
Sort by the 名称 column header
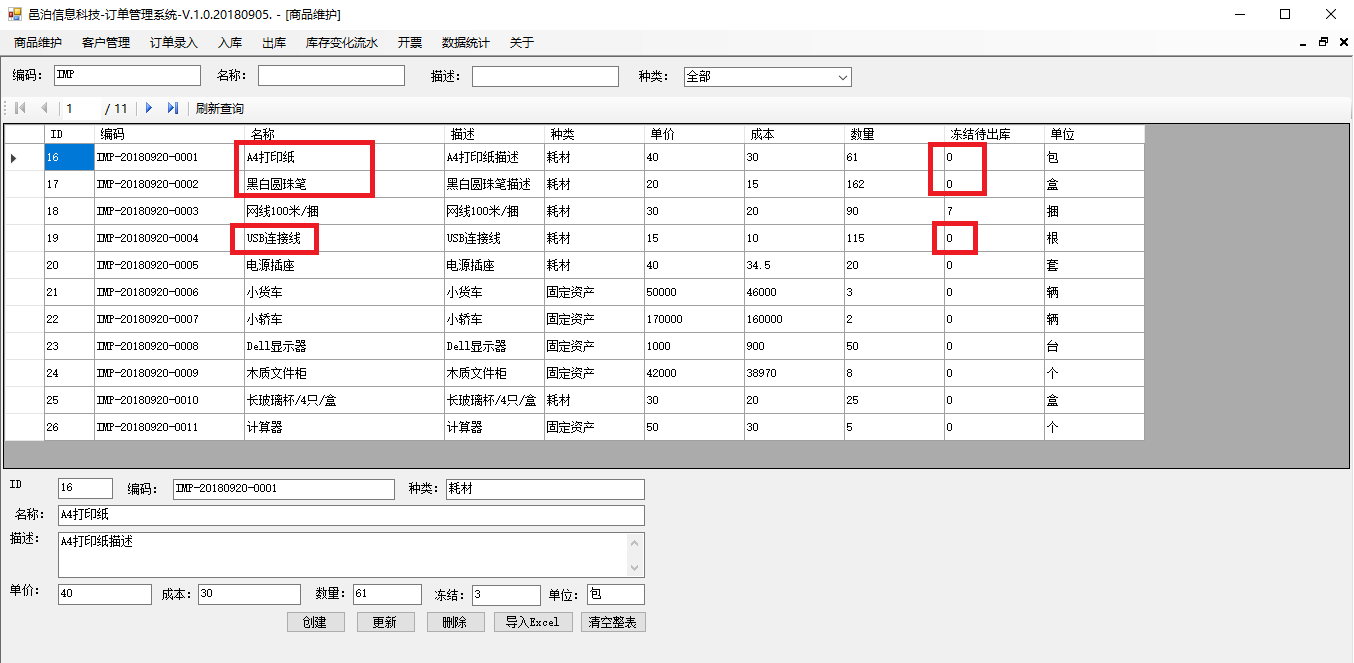pos(345,134)
